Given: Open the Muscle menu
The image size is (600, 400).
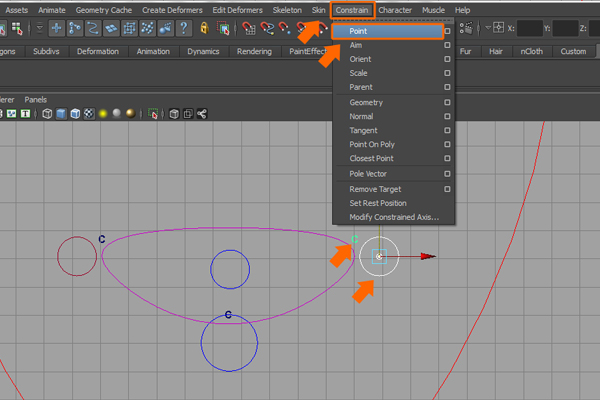Looking at the screenshot, I should 434,10.
